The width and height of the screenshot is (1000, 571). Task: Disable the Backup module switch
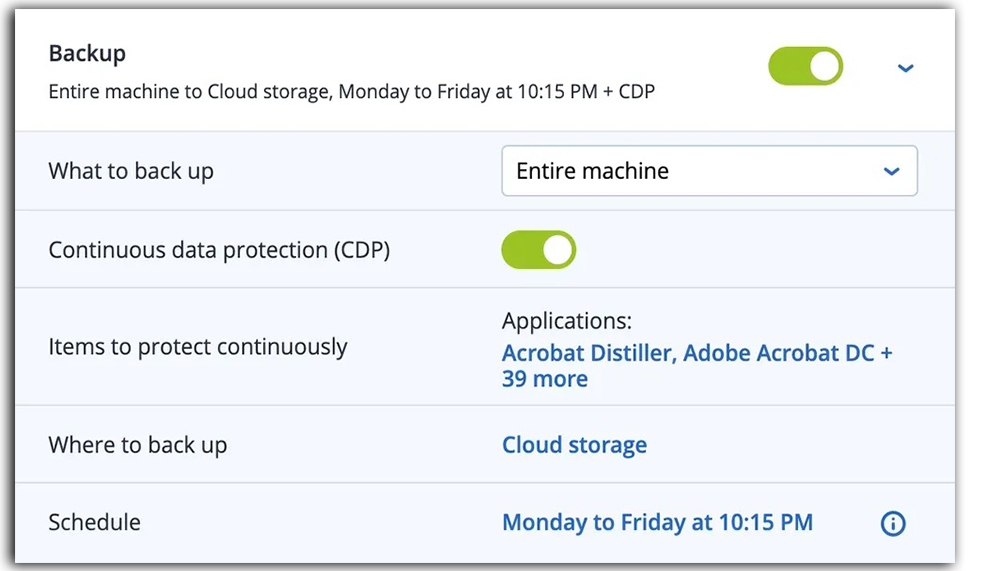pos(805,66)
